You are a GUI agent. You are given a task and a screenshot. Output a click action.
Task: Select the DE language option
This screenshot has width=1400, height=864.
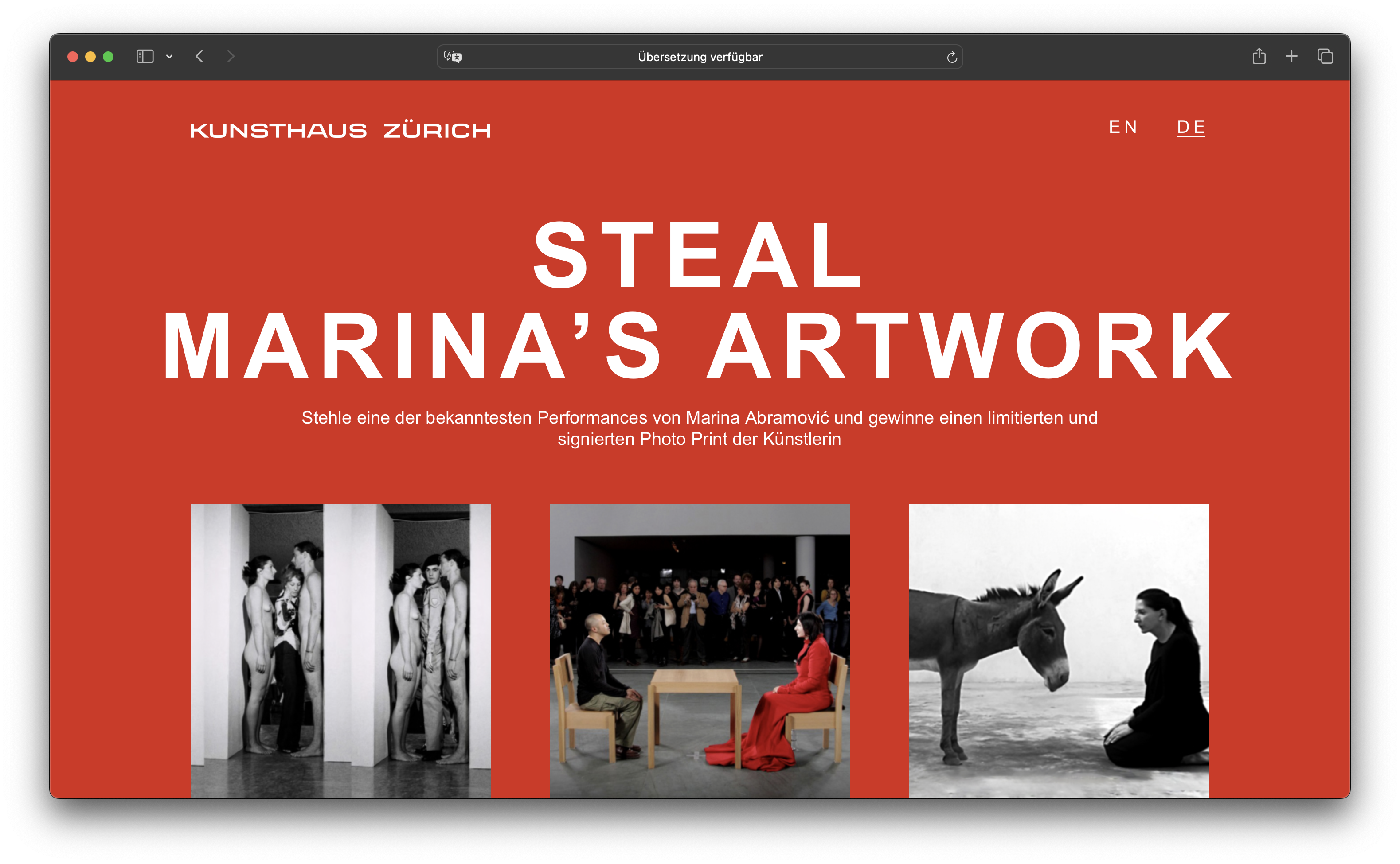[1191, 127]
